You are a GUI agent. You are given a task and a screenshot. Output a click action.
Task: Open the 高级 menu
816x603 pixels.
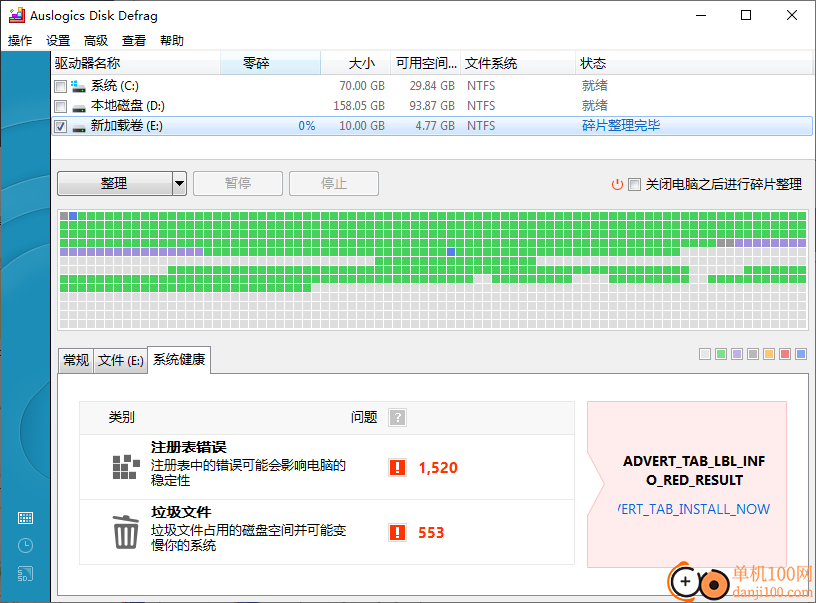pos(96,41)
